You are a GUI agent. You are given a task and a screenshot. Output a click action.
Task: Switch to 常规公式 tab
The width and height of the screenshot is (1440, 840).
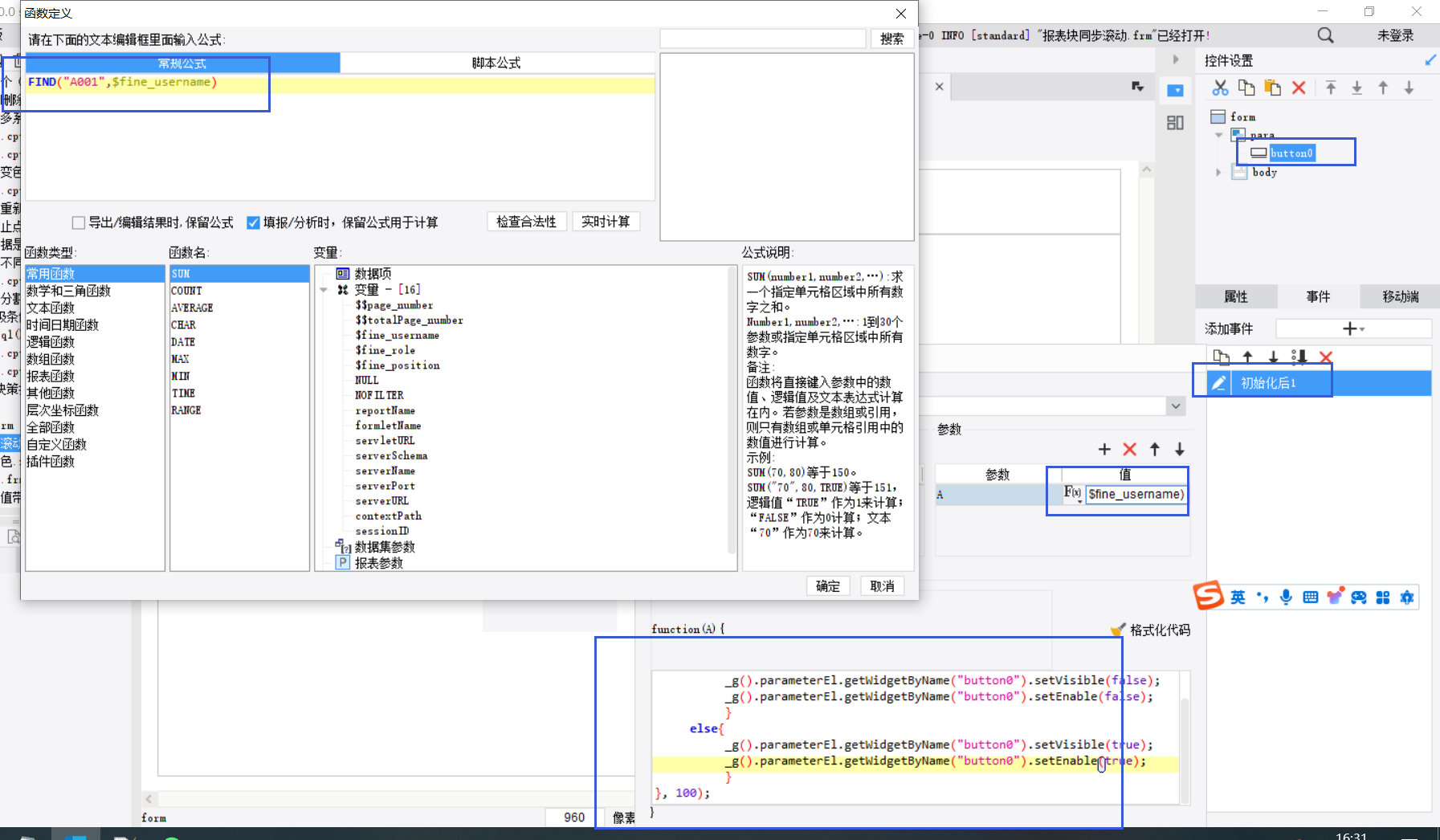tap(182, 63)
